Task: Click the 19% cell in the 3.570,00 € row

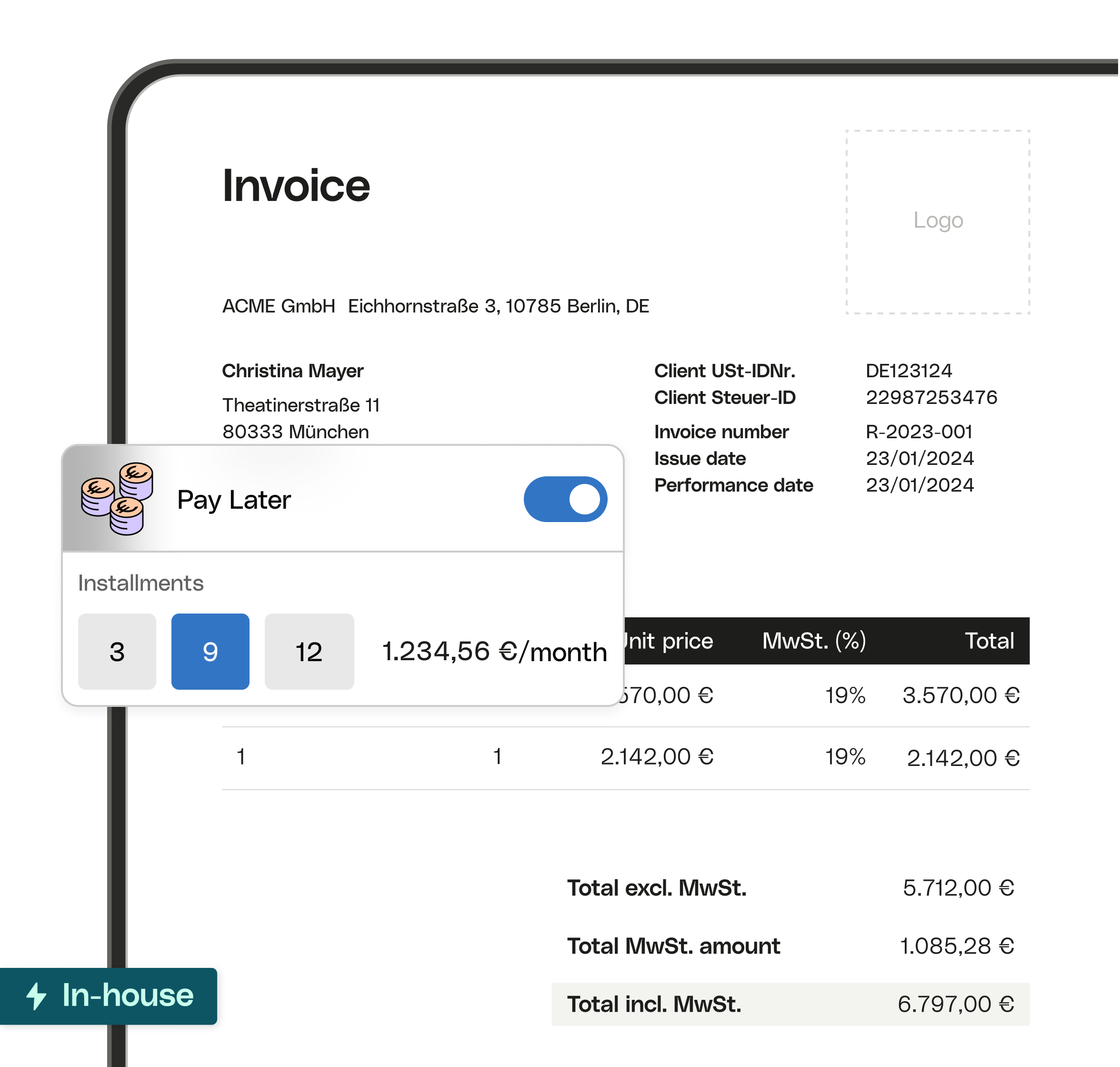Action: click(x=845, y=695)
